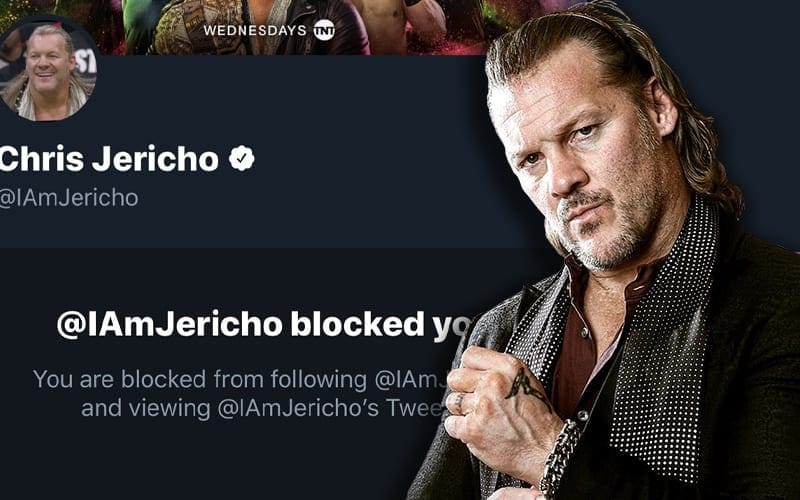Click the verified badge beside Chris Jericho
Image resolution: width=800 pixels, height=500 pixels.
tap(241, 157)
